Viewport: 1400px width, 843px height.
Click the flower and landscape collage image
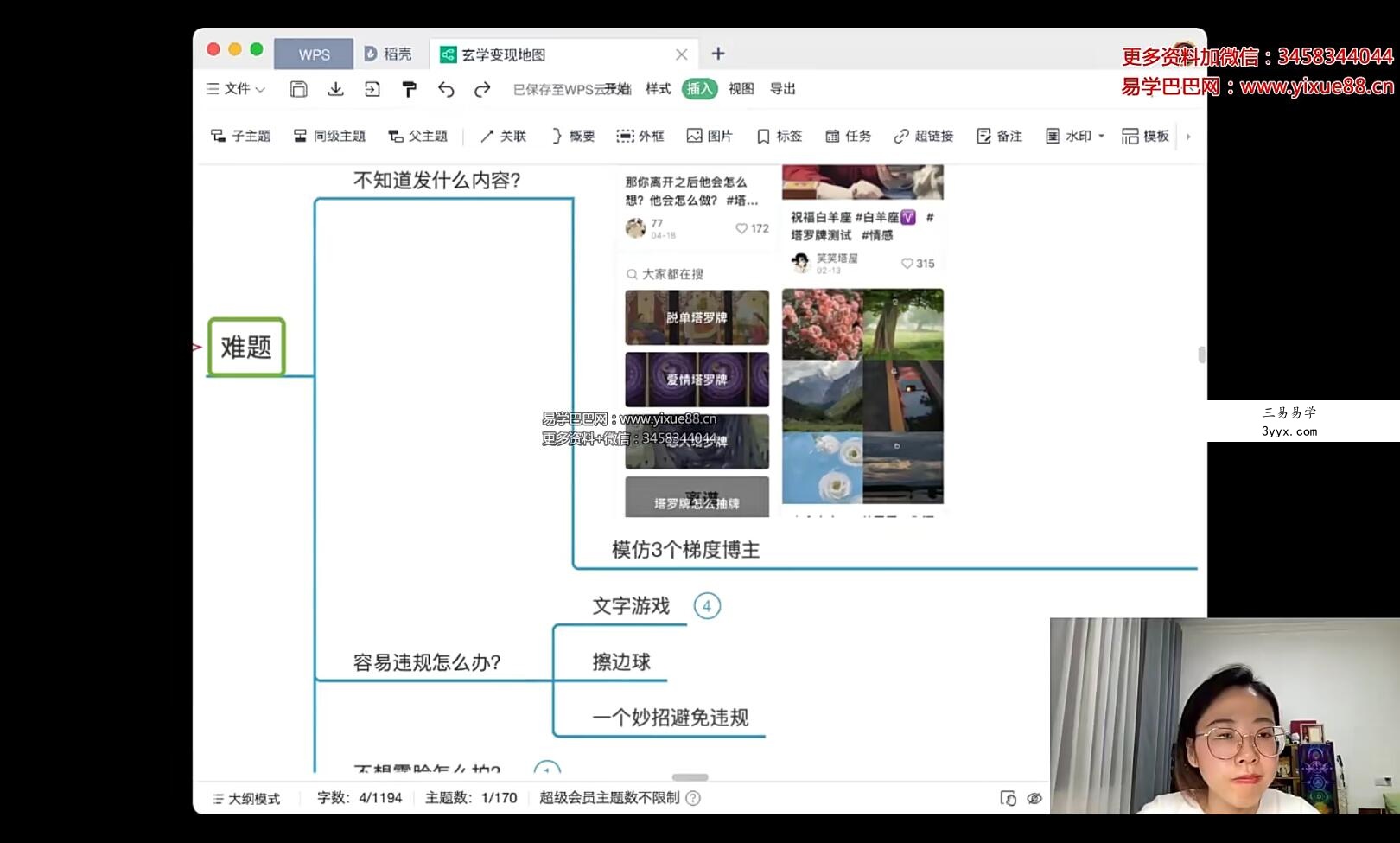tap(862, 396)
